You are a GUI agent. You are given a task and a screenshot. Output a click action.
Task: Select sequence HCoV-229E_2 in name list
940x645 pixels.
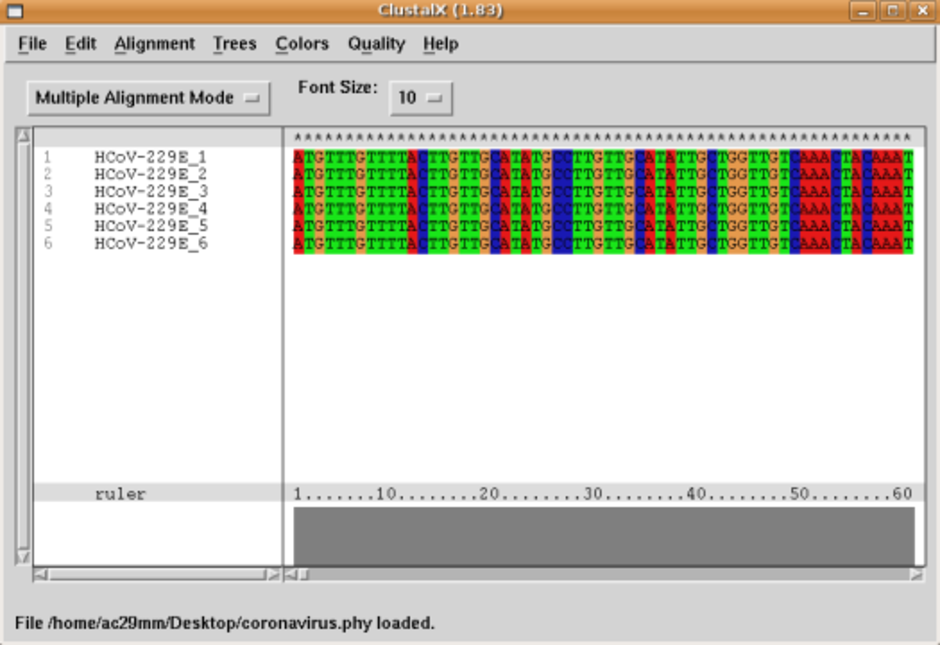pyautogui.click(x=151, y=174)
